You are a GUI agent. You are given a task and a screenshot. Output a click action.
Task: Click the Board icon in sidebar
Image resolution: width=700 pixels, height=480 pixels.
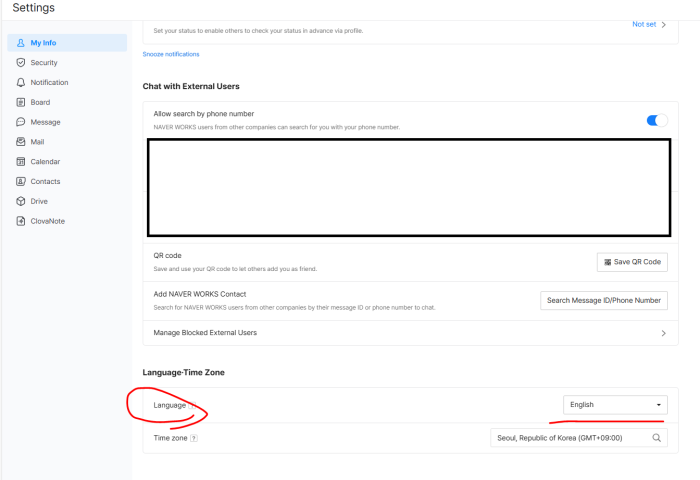(20, 102)
